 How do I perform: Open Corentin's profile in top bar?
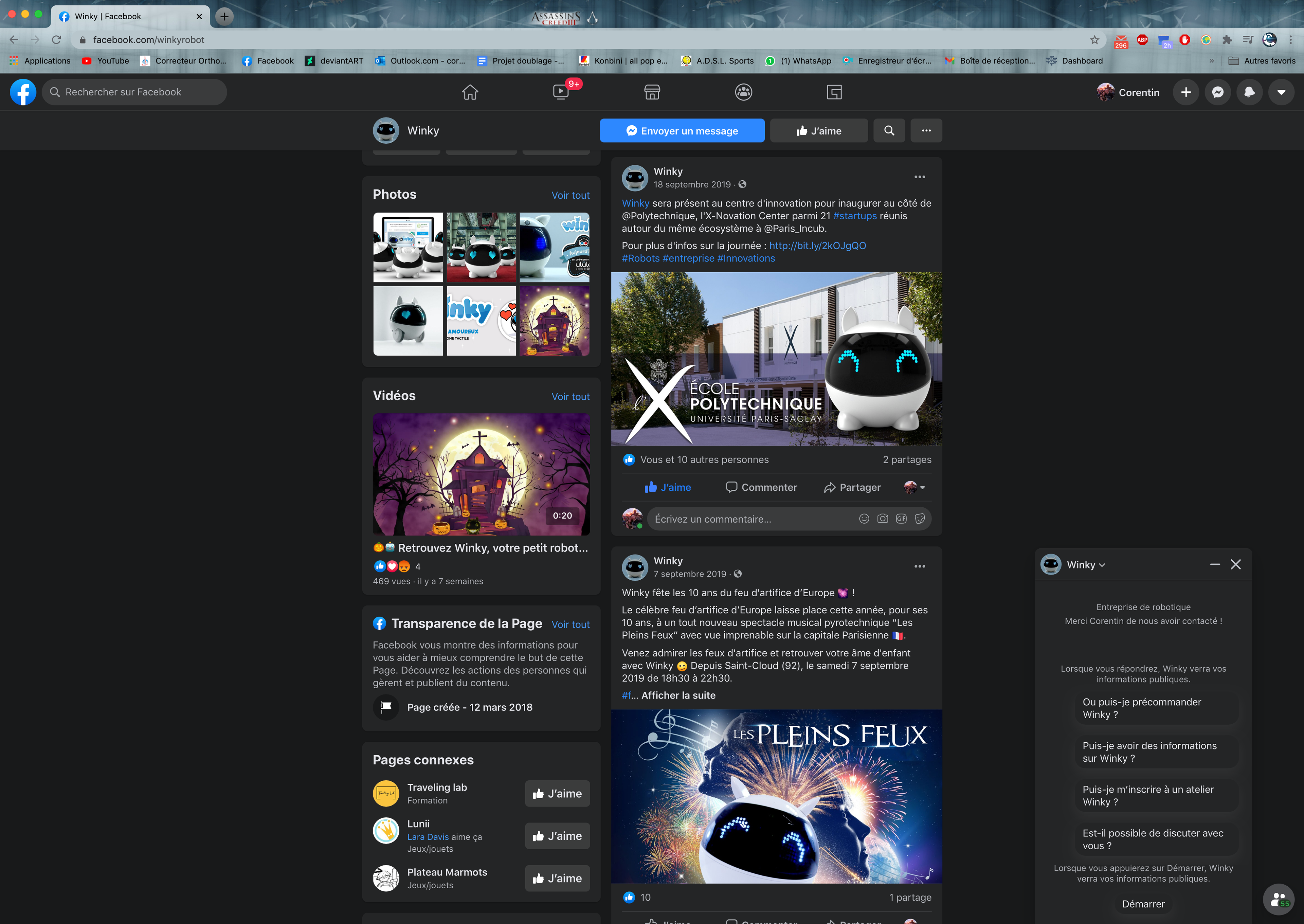[1128, 92]
